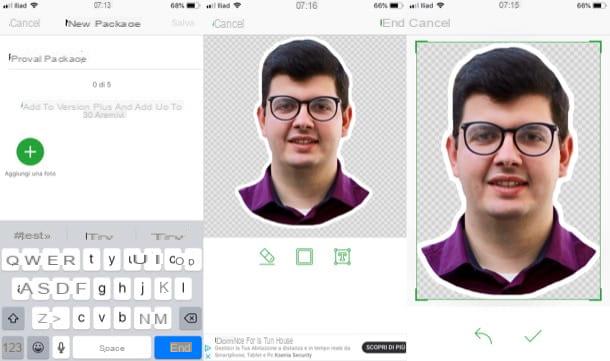Viewport: 610px width, 361px height.
Task: Cancel in the sticker editor screen
Action: [x=229, y=24]
